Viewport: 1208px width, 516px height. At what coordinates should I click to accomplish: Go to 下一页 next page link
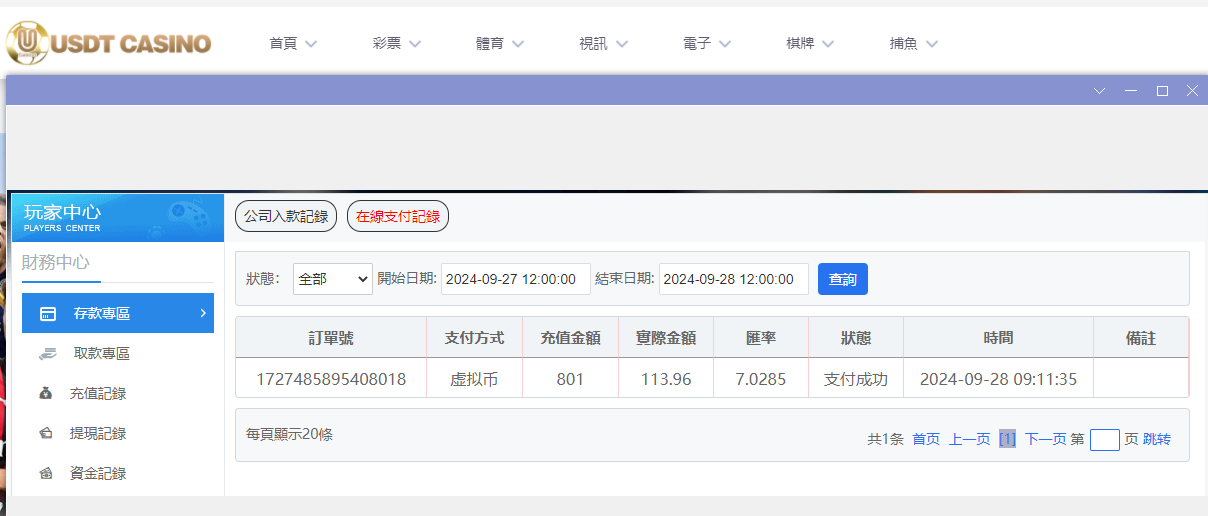pos(1045,439)
